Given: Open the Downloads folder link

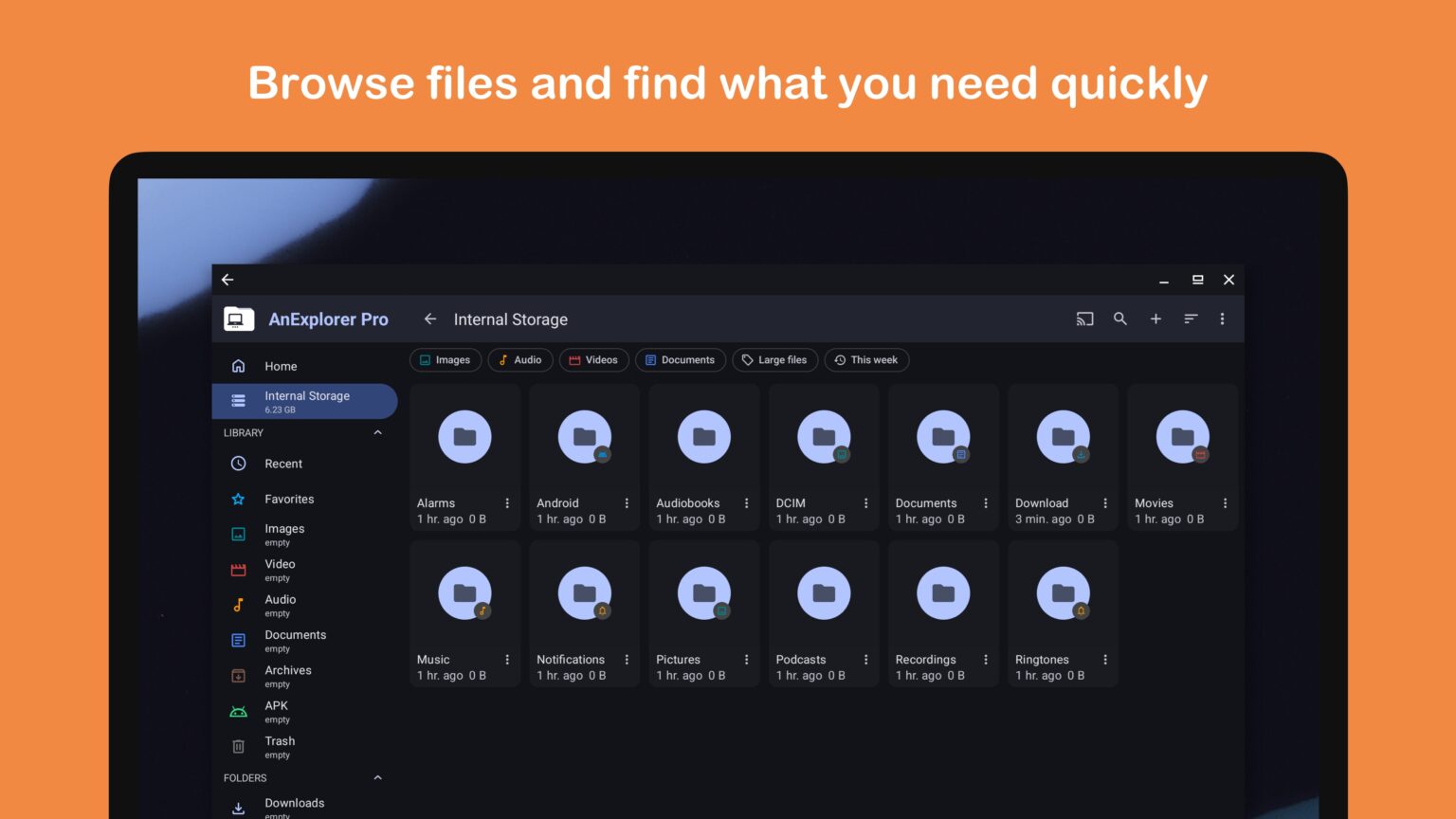Looking at the screenshot, I should 294,803.
